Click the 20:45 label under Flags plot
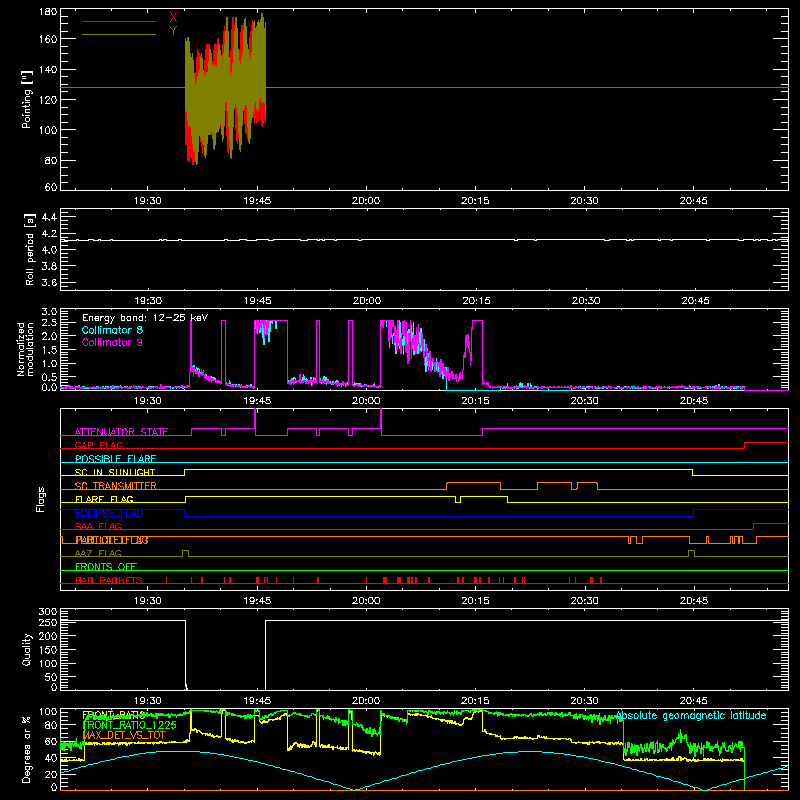 [694, 601]
